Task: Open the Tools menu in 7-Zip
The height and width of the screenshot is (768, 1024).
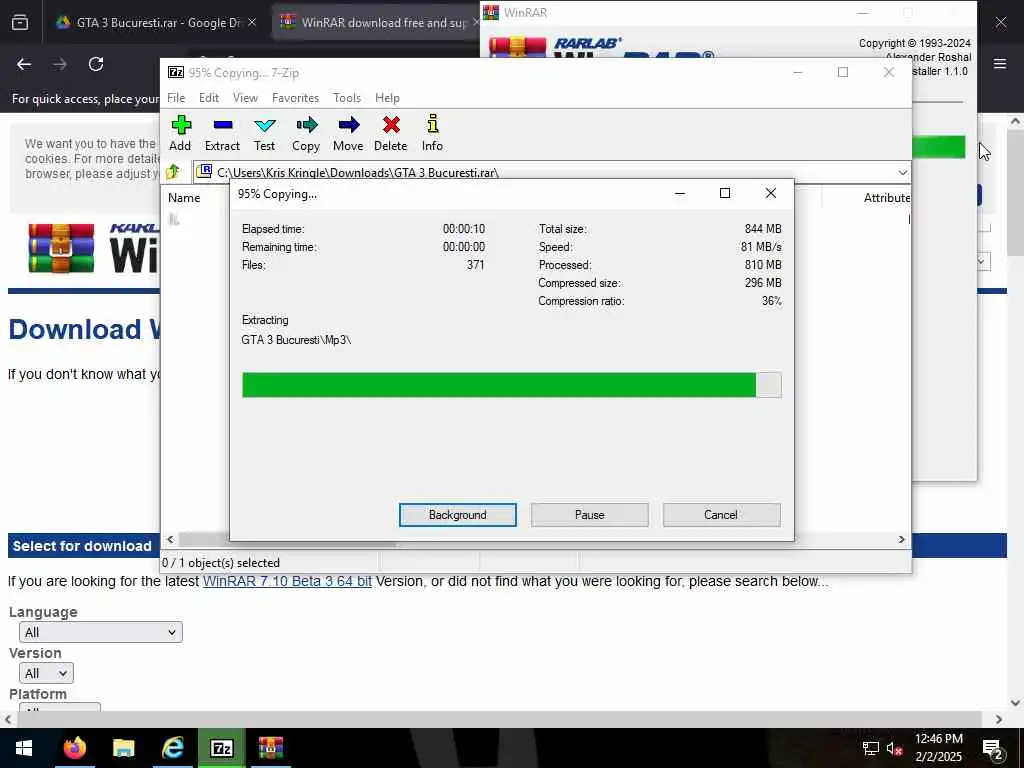Action: pyautogui.click(x=347, y=98)
